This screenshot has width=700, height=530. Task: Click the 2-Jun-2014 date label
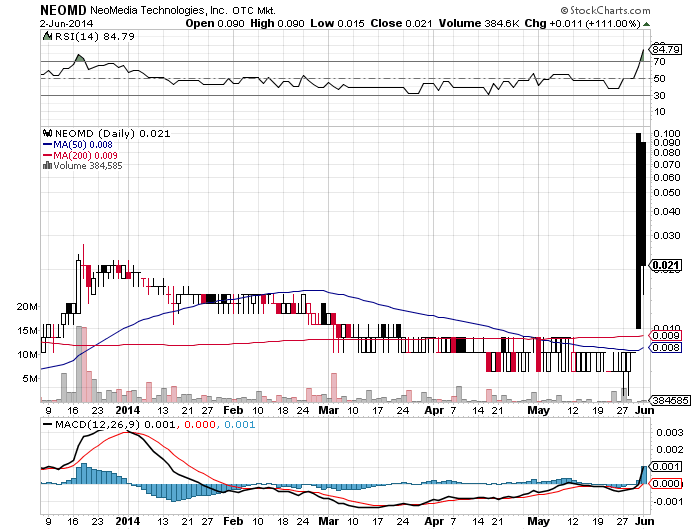67,24
